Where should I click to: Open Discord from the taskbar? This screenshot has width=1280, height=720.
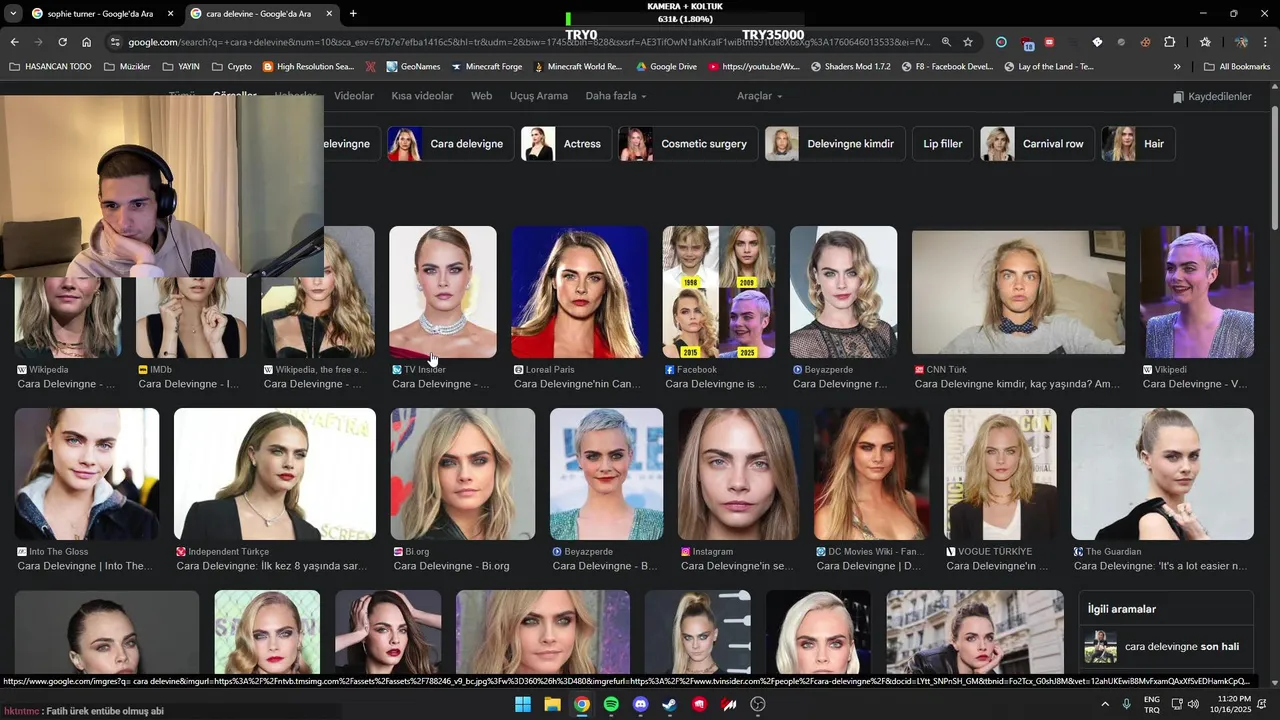pyautogui.click(x=641, y=704)
